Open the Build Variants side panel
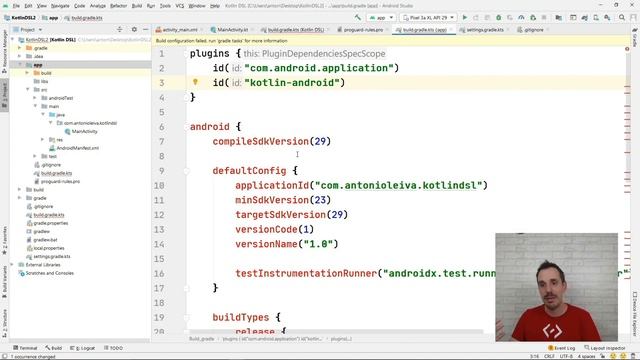Screen dimensions: 640x360 click(x=4, y=282)
